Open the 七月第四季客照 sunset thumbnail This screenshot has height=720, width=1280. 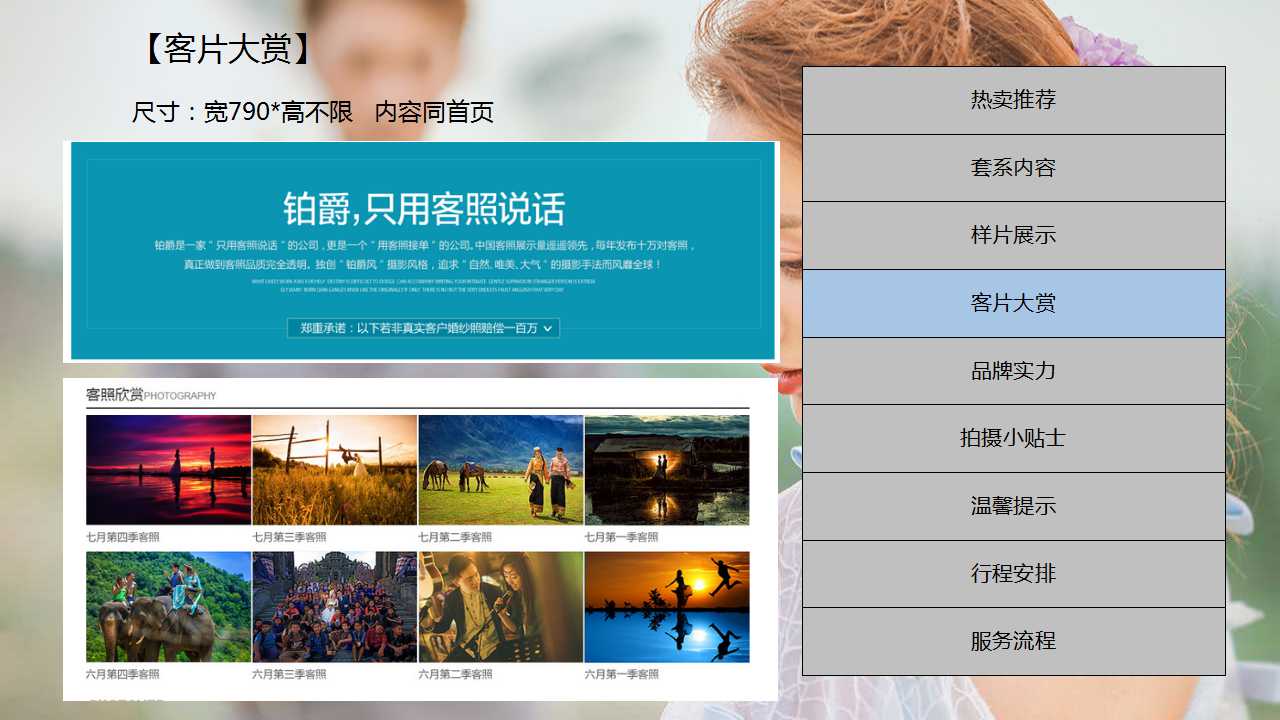tap(168, 470)
